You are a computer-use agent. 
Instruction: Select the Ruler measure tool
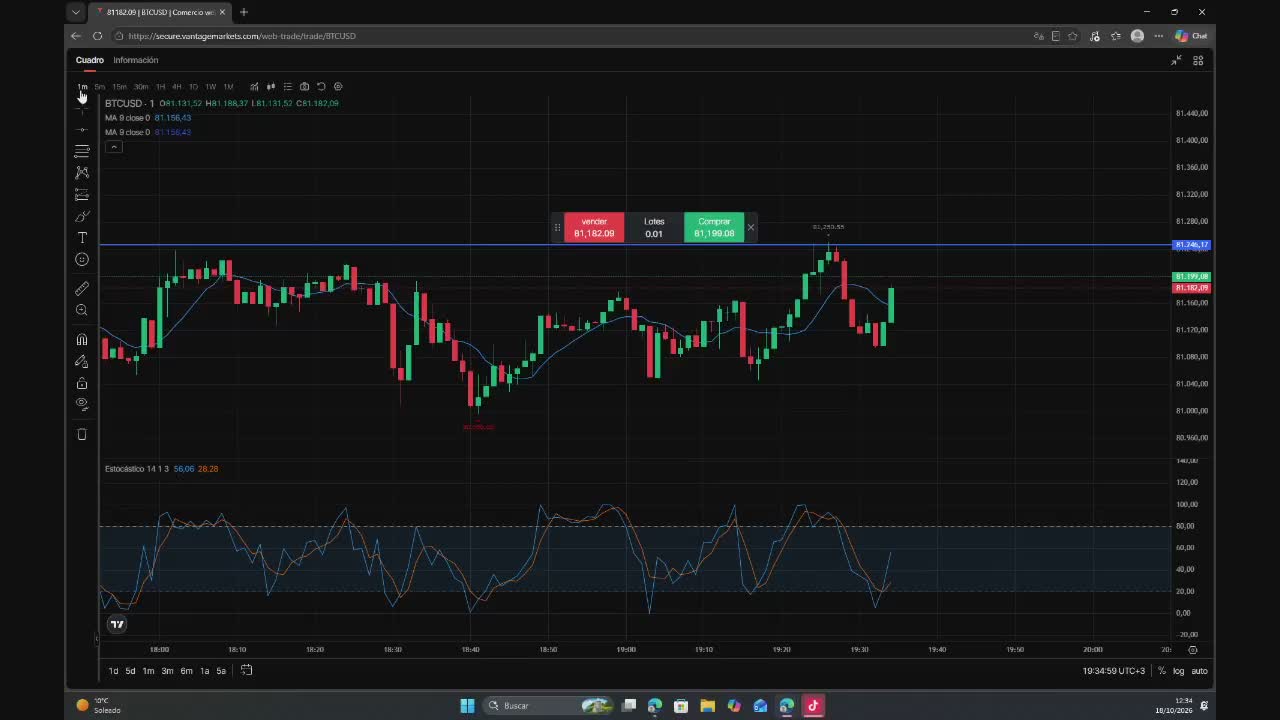82,288
